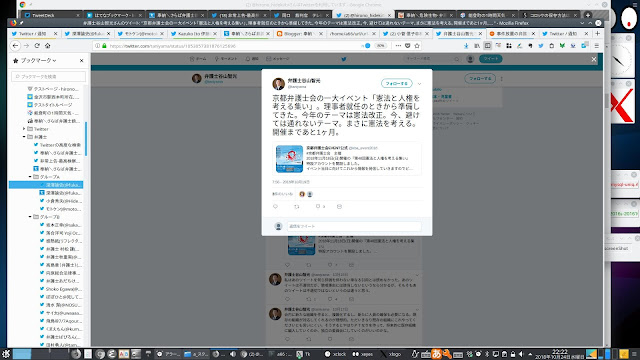Open モーメント in Twitter navigation
The image size is (640, 360).
226,59
